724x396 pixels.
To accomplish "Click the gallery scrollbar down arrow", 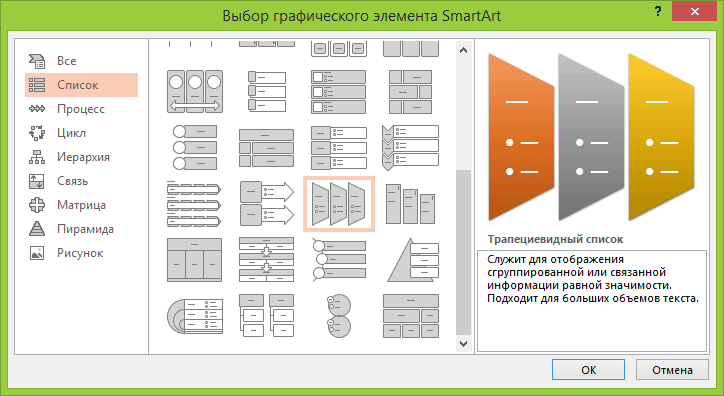I will pos(464,344).
